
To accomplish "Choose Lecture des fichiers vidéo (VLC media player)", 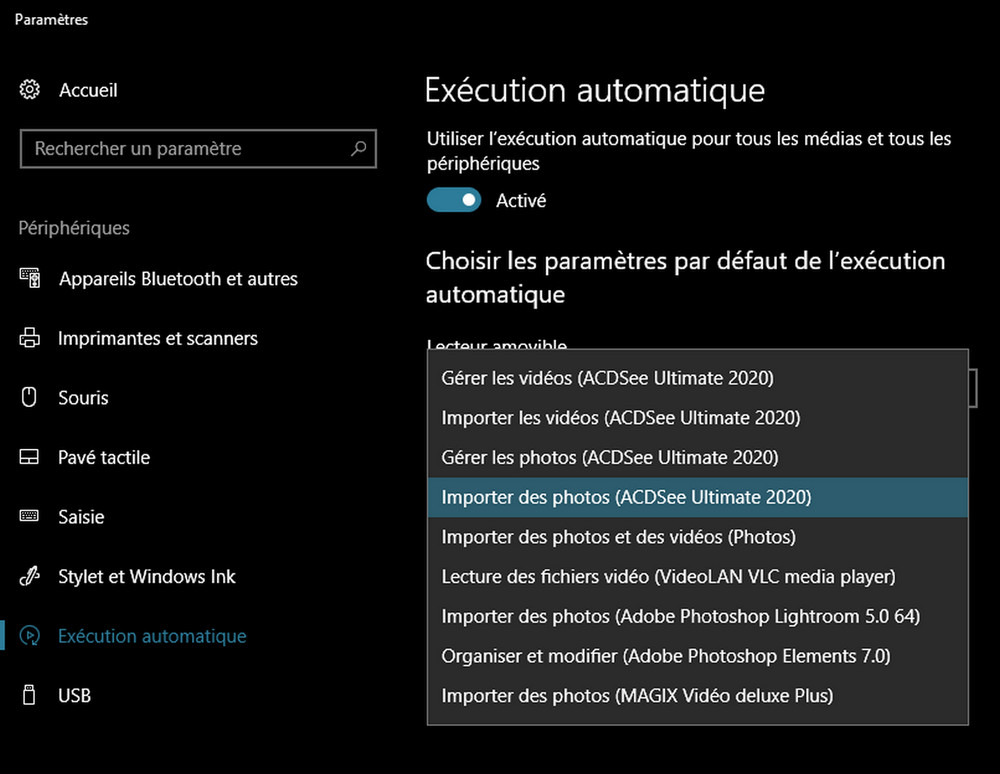I will (668, 576).
